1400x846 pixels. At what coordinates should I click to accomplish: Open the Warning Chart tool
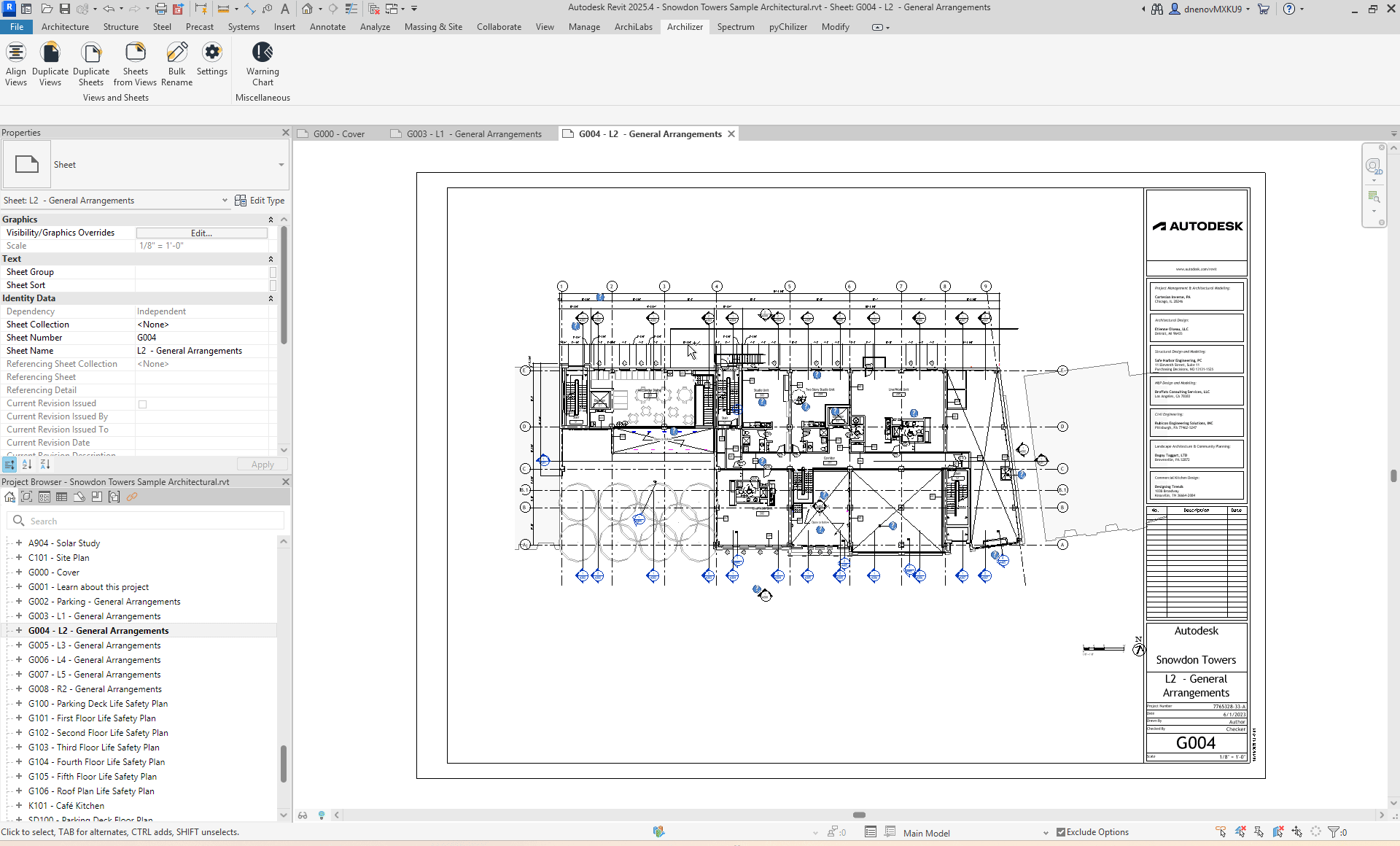262,53
